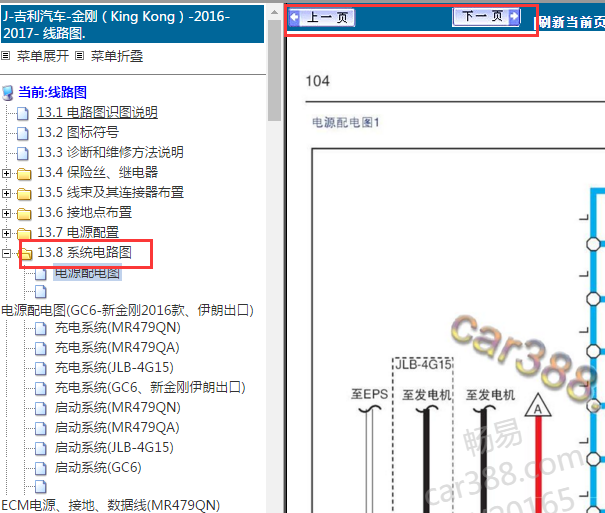This screenshot has height=513, width=605.
Task: Click the icon before 菜单折叠
Action: tap(79, 56)
